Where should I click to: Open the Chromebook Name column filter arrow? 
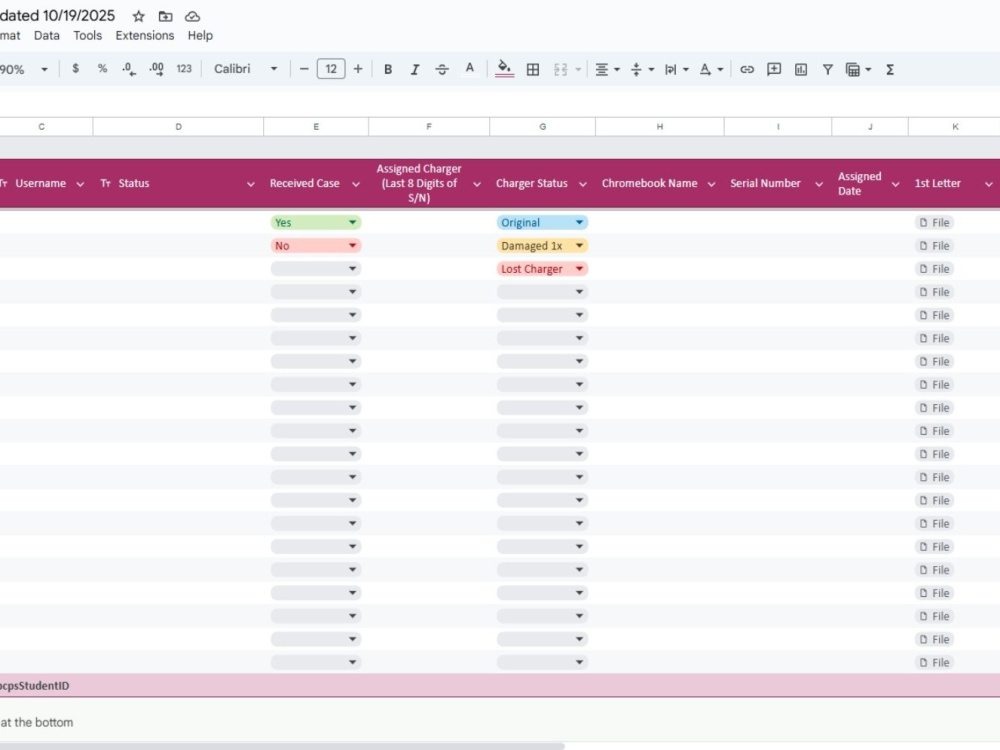tap(711, 184)
